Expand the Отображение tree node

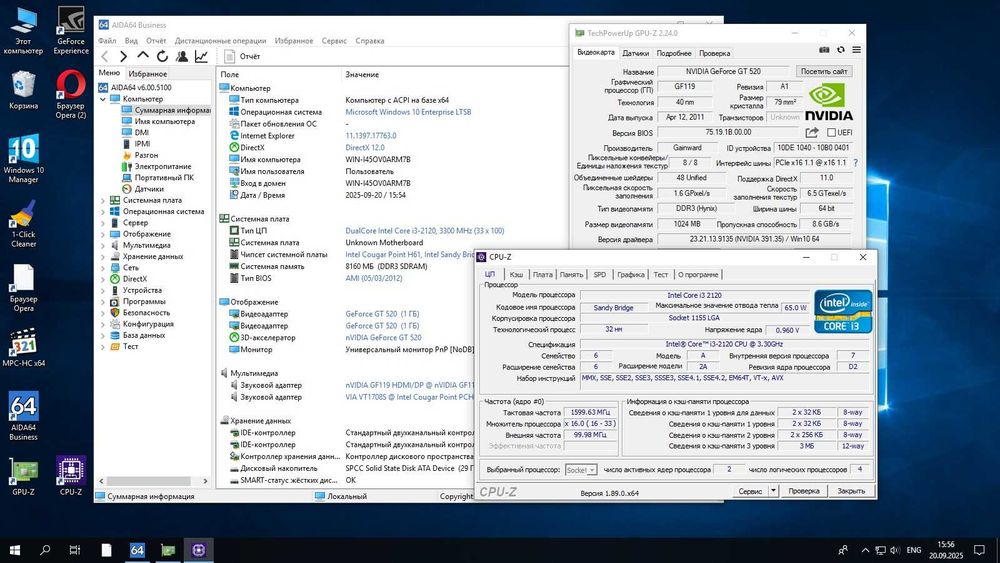point(103,235)
